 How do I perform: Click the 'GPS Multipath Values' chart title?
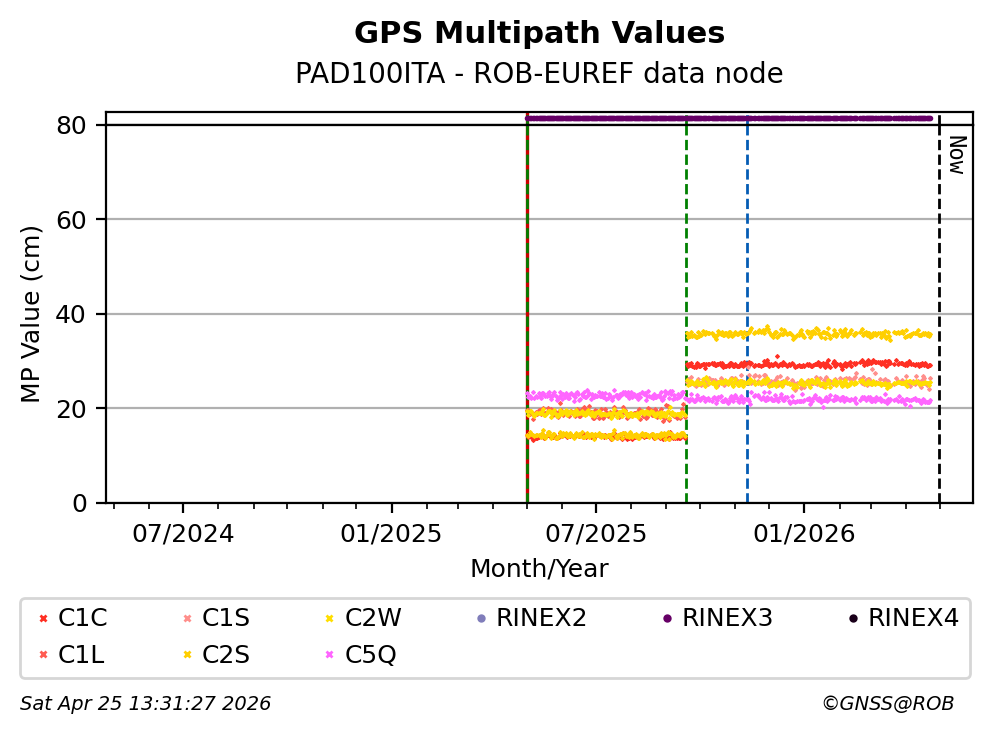(539, 33)
